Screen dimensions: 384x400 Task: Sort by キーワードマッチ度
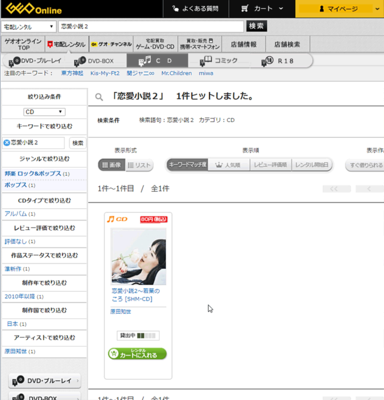coord(187,165)
